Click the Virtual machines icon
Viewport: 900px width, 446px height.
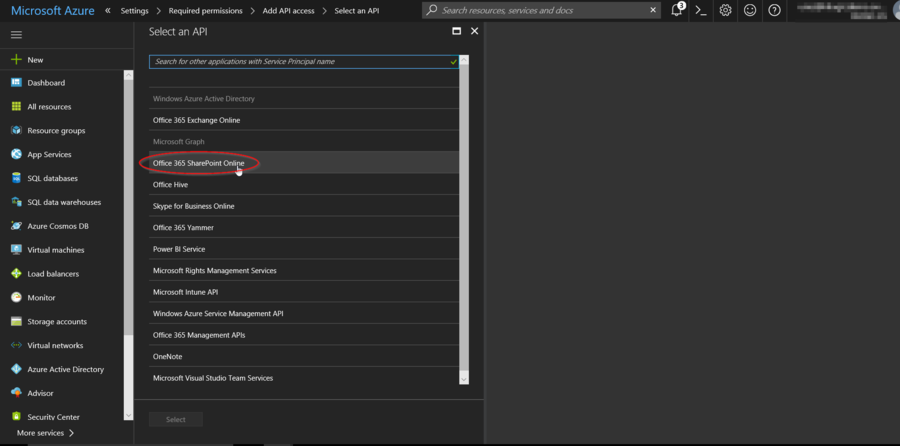(x=16, y=250)
